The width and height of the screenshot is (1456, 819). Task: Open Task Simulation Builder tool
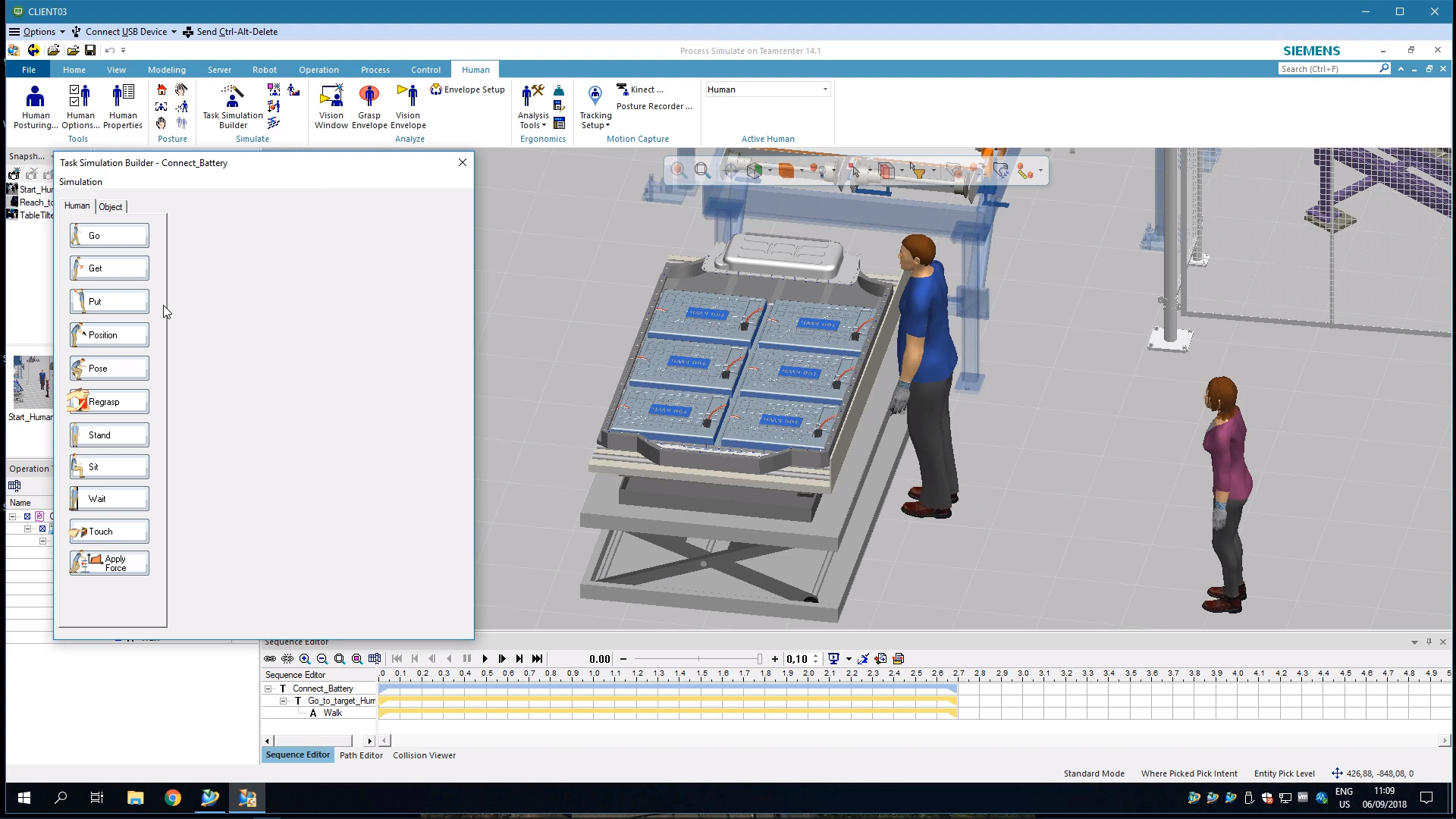pyautogui.click(x=232, y=106)
